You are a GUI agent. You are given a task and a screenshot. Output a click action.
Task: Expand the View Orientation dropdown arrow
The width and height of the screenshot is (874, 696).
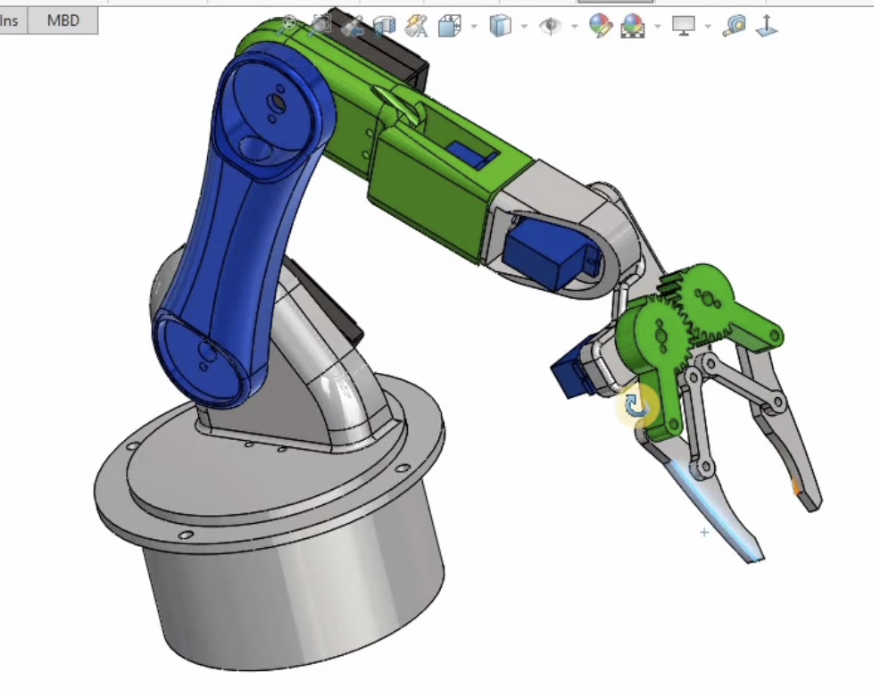click(x=474, y=26)
